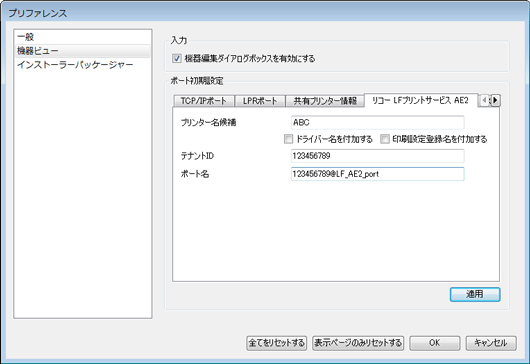Click the プリンター名候補 field containing ABC
The height and width of the screenshot is (364, 530).
[378, 122]
